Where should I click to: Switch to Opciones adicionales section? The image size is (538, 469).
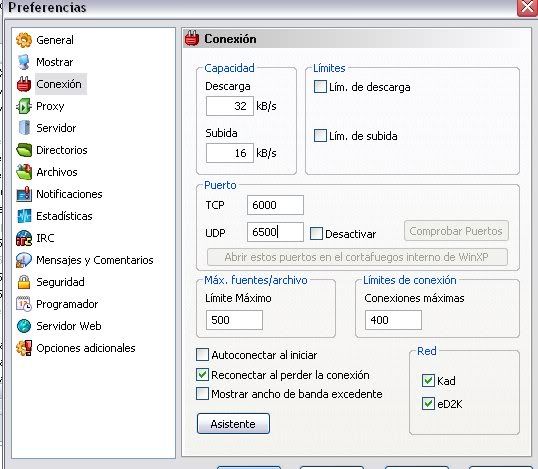86,348
